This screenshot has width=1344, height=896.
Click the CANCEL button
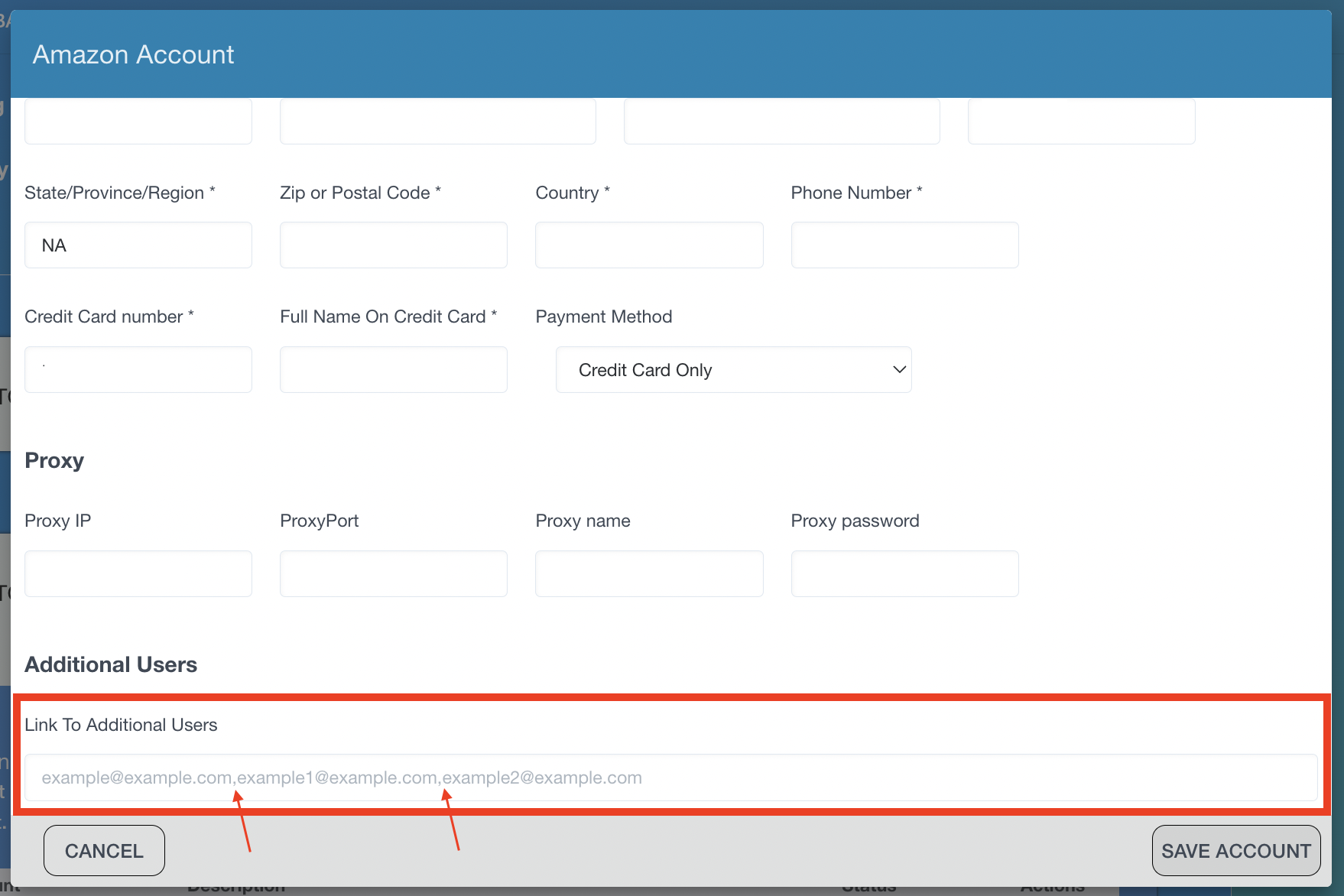[104, 851]
